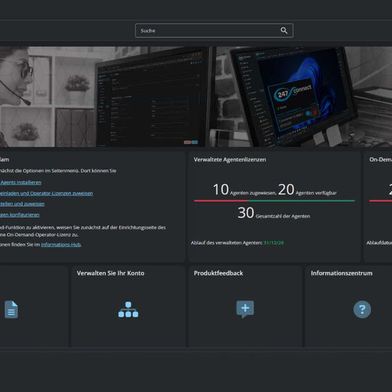Follow the 'und zuweisen' short link
392x392 pixels.
[x=22, y=204]
